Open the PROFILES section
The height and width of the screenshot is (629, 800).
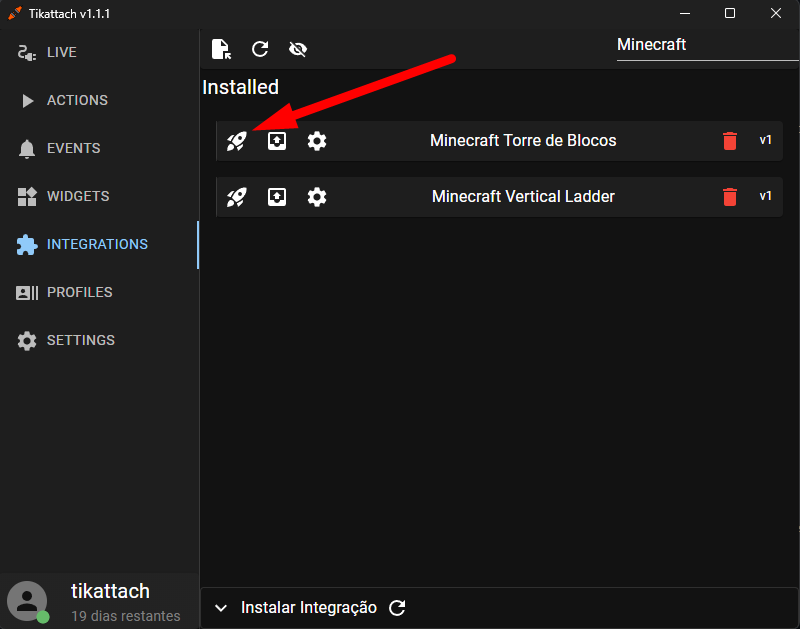tap(100, 292)
